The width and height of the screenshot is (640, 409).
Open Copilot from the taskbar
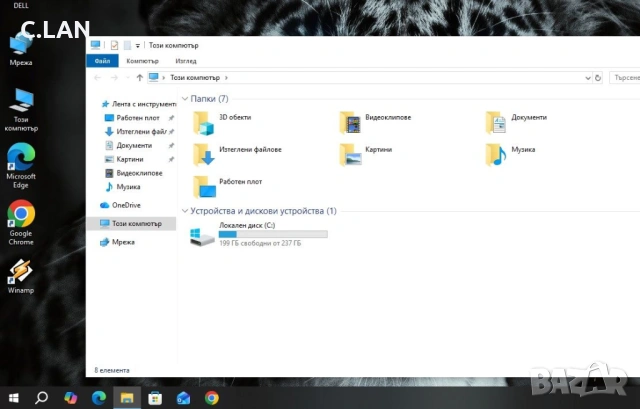coord(70,398)
